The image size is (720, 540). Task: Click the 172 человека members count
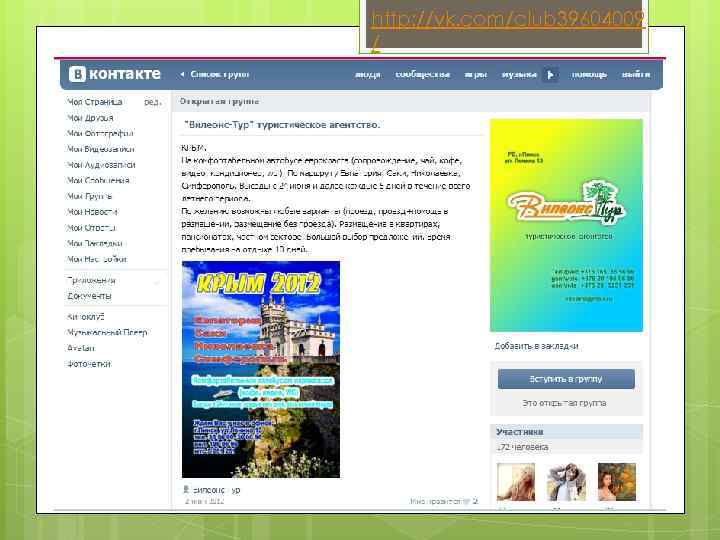click(x=522, y=447)
